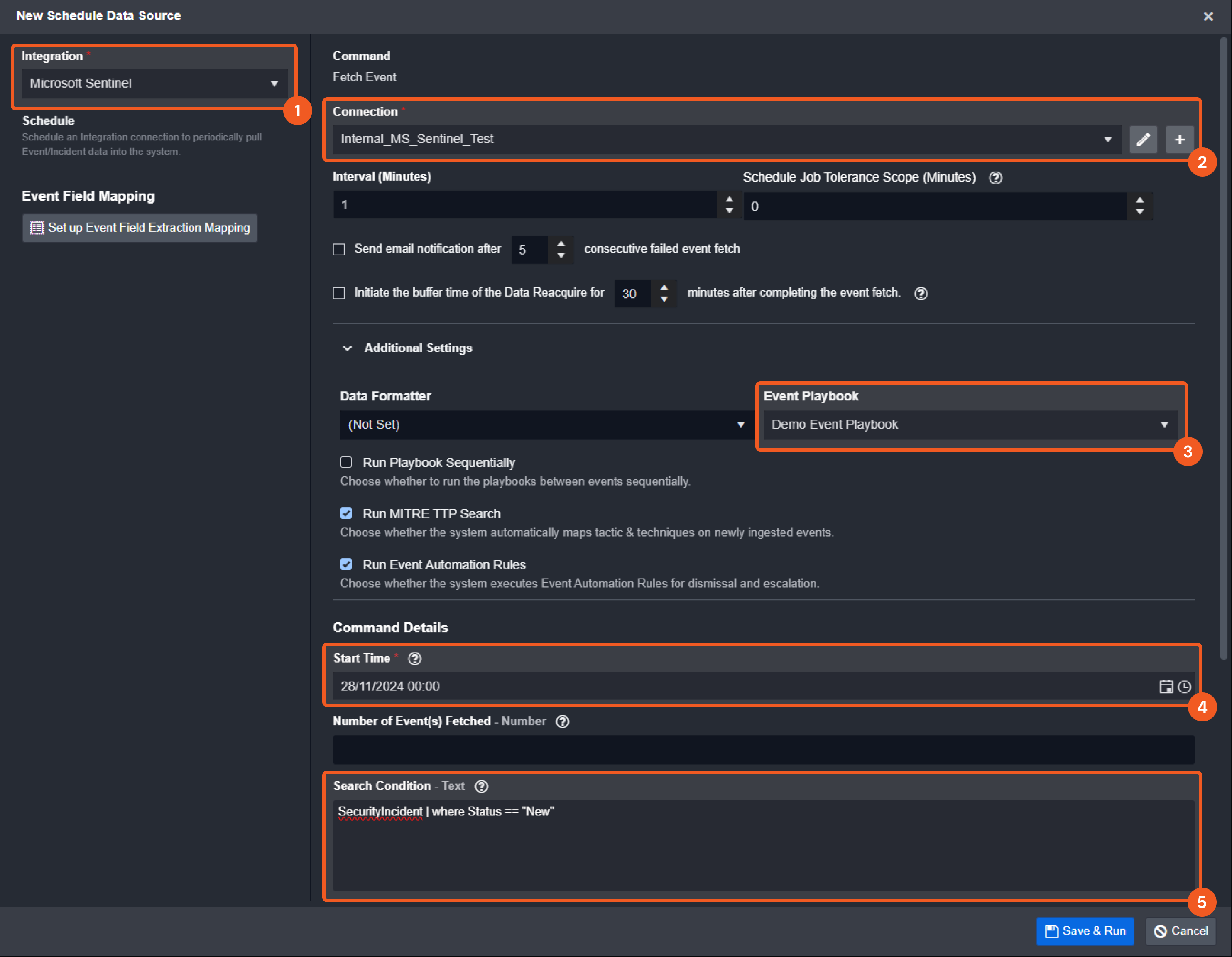
Task: Enable Send email notification checkbox
Action: coord(338,249)
